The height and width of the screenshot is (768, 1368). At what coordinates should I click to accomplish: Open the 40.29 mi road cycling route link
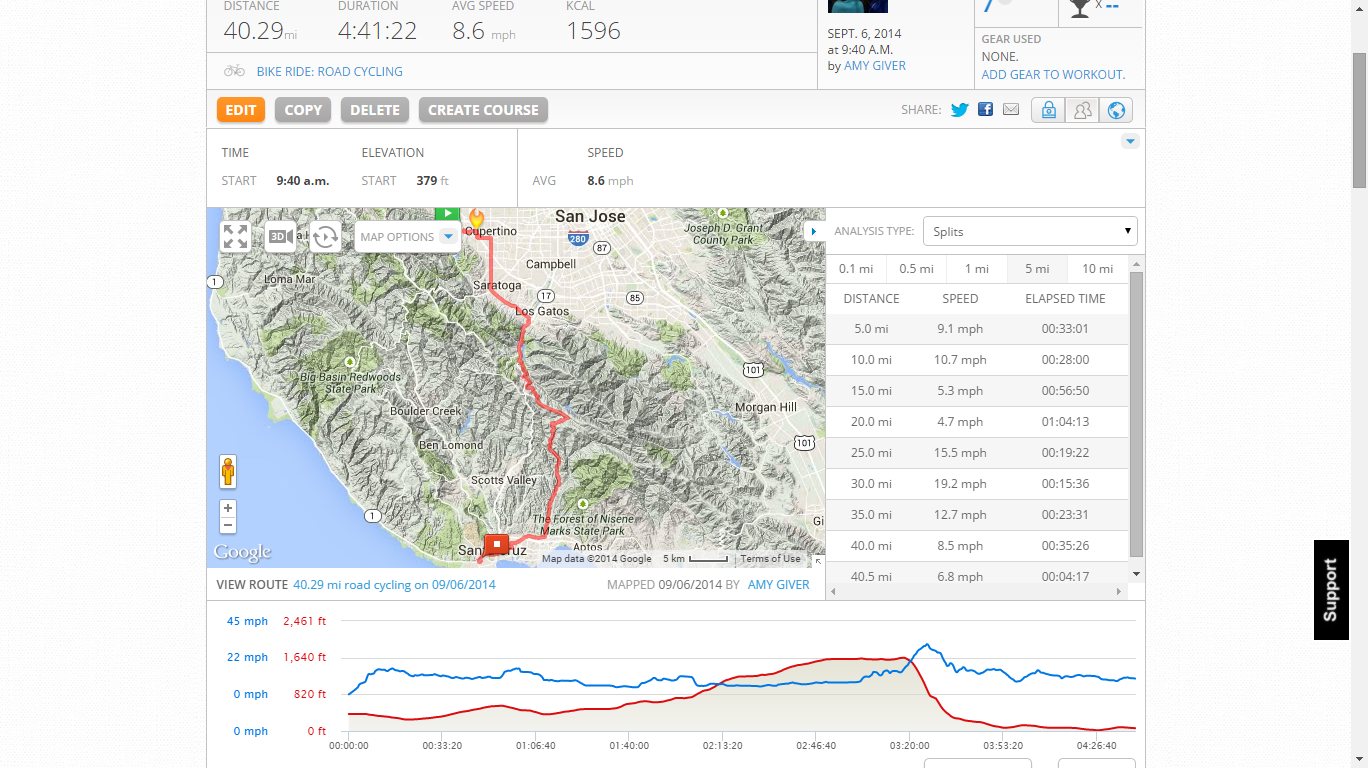click(394, 585)
